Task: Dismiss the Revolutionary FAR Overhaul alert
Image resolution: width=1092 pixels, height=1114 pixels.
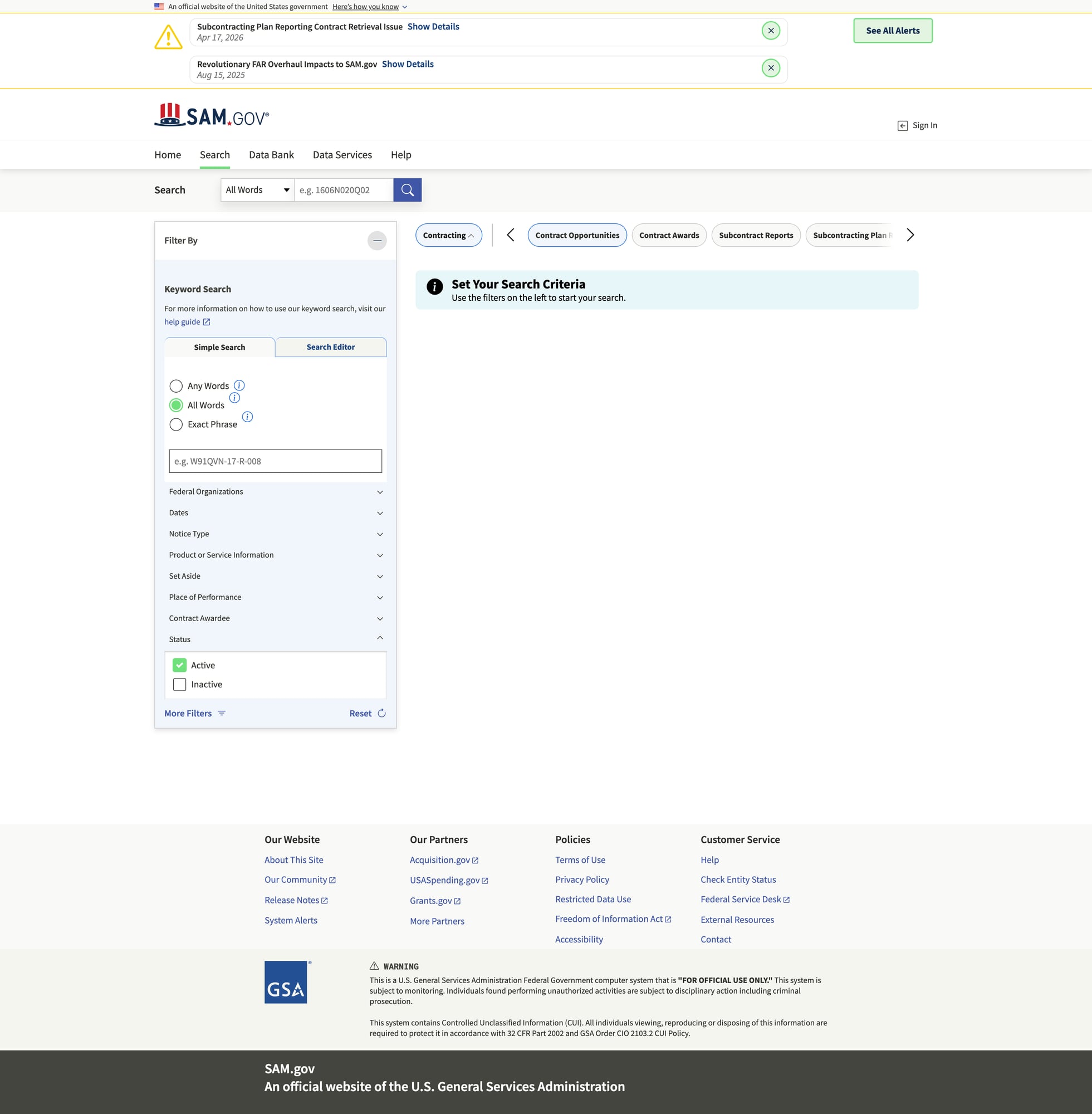Action: (x=770, y=69)
